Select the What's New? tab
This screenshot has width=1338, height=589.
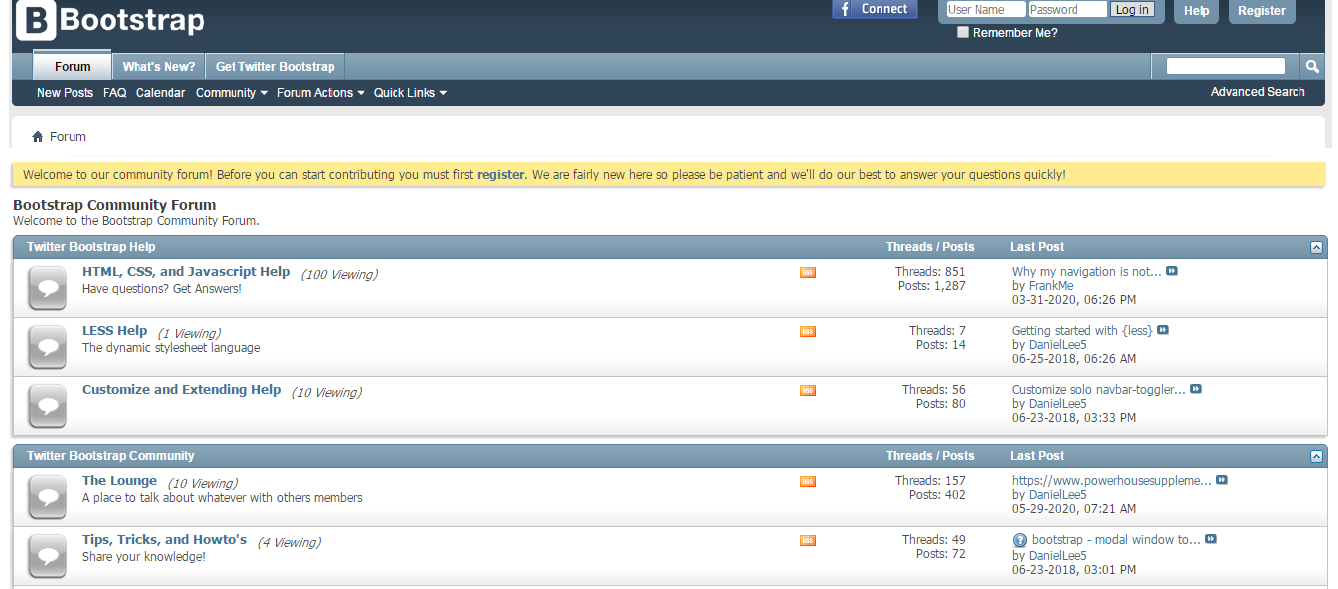(159, 66)
